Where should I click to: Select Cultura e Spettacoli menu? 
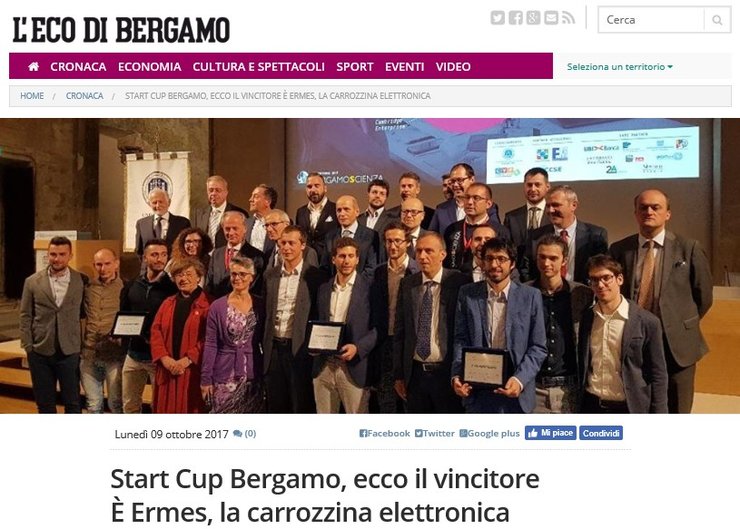coord(259,67)
